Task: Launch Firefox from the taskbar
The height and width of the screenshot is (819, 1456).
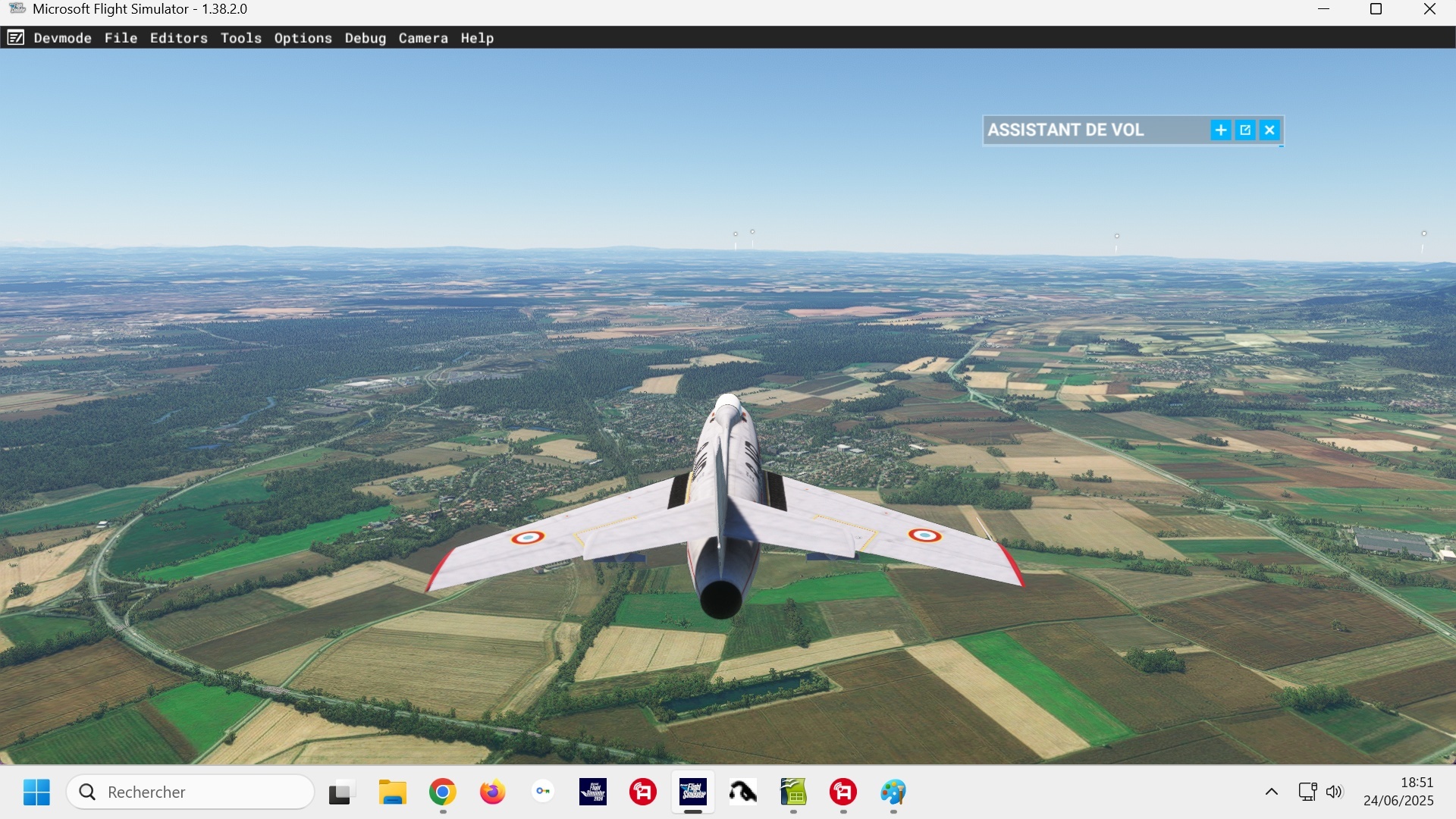Action: click(x=493, y=792)
